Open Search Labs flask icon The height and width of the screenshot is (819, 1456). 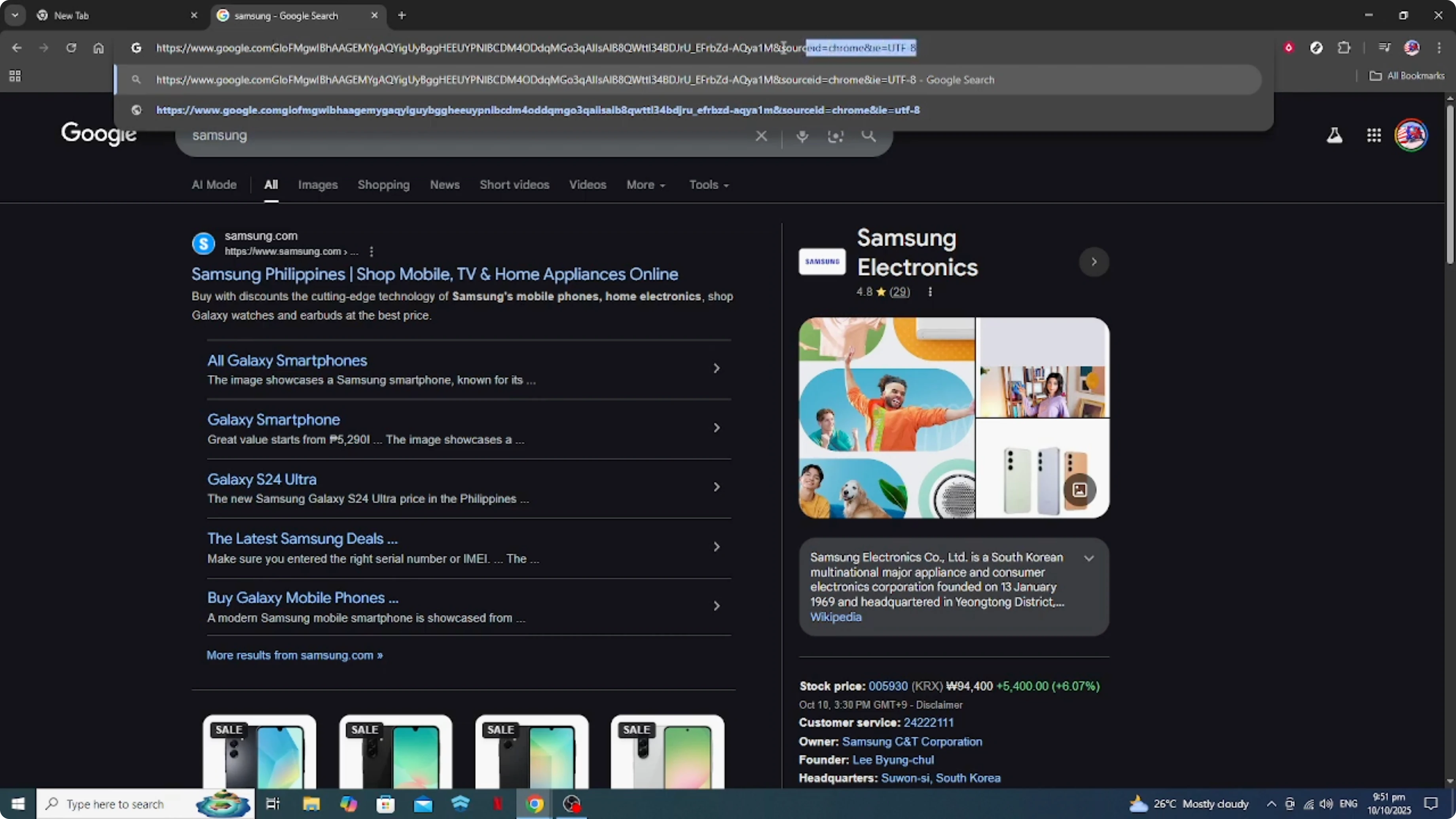tap(1335, 135)
